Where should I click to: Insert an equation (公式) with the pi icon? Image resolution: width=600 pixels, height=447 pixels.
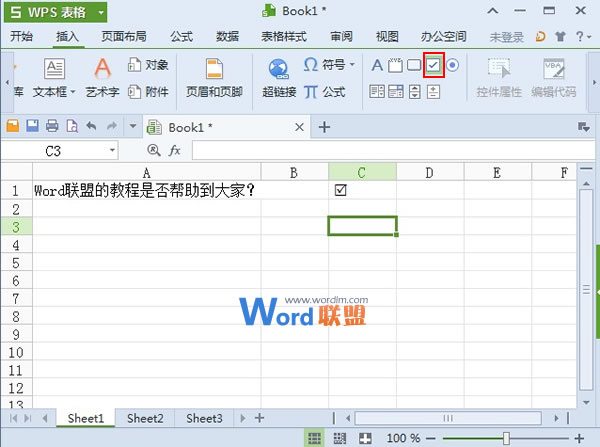(x=324, y=92)
